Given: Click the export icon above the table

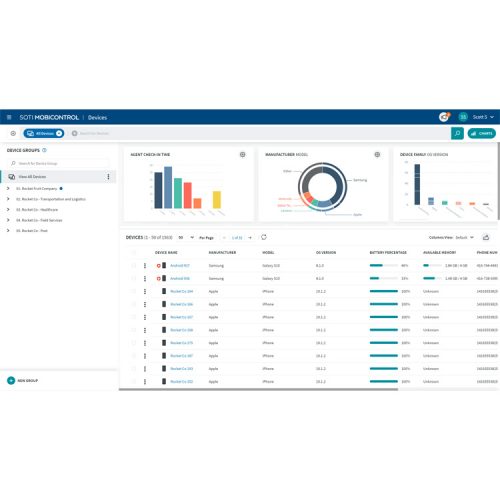Looking at the screenshot, I should tap(486, 237).
